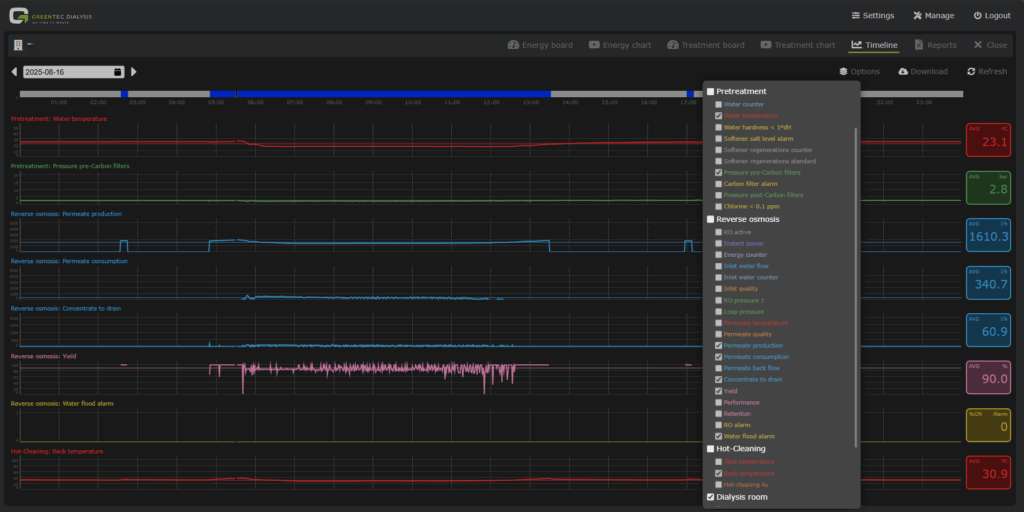Enable the Water counter checkbox
Viewport: 1024px width, 512px height.
pyautogui.click(x=718, y=104)
